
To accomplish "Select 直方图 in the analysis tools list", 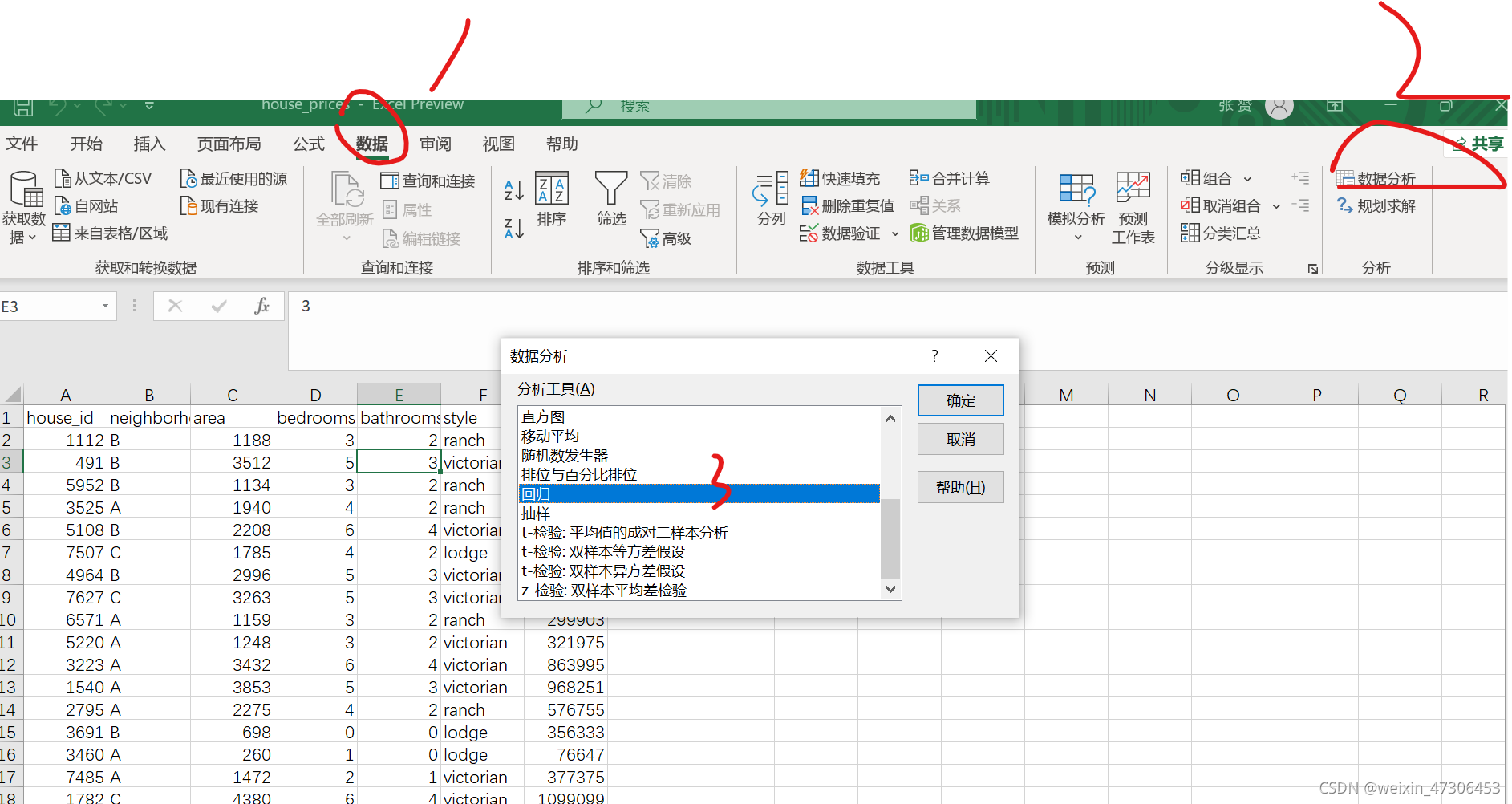I will tap(542, 416).
